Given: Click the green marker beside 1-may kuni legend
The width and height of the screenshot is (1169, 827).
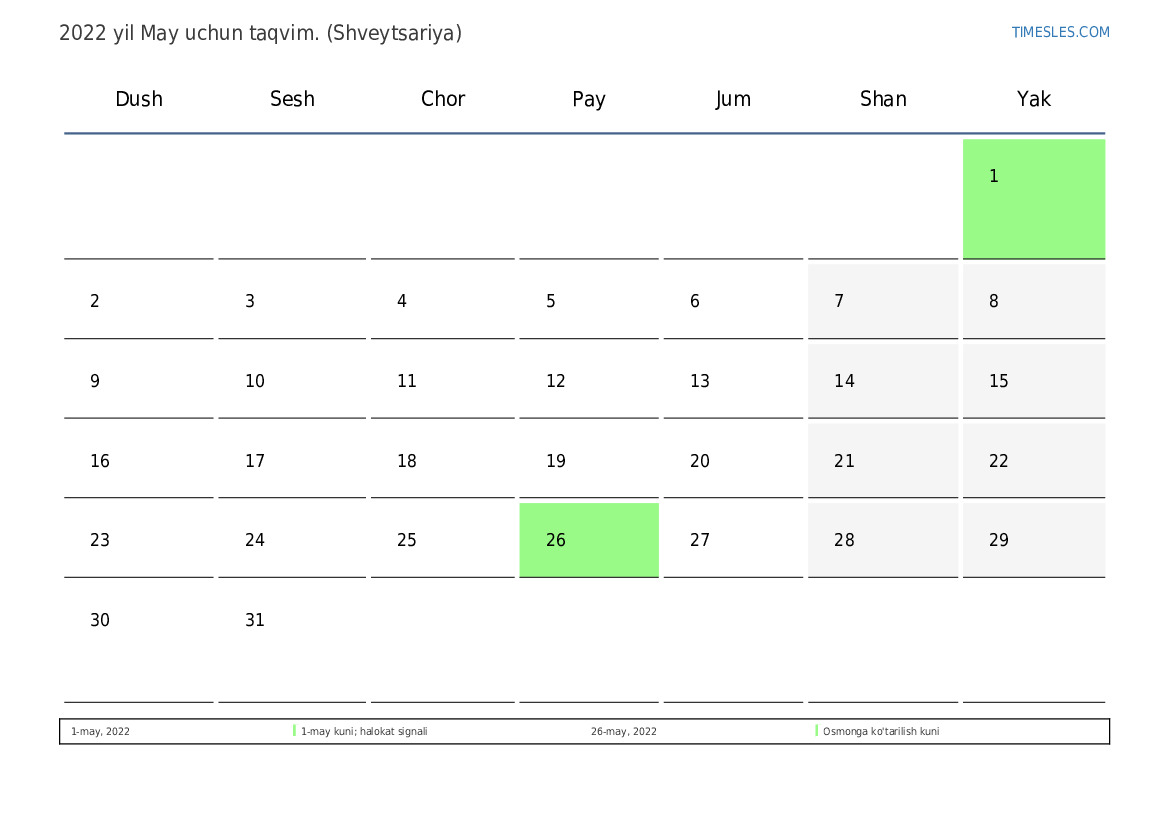Looking at the screenshot, I should (x=294, y=731).
